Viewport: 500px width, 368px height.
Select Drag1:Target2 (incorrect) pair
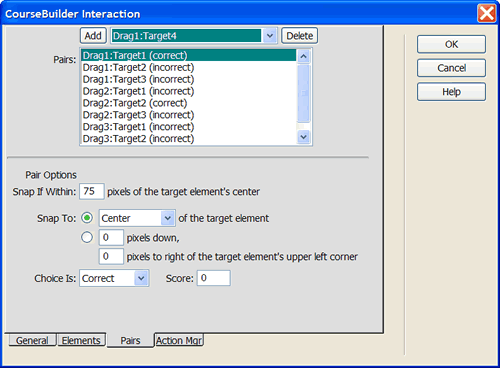(189, 67)
